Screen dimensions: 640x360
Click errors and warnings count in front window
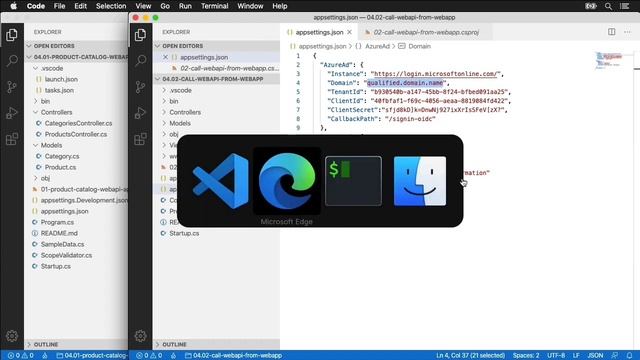[149, 355]
